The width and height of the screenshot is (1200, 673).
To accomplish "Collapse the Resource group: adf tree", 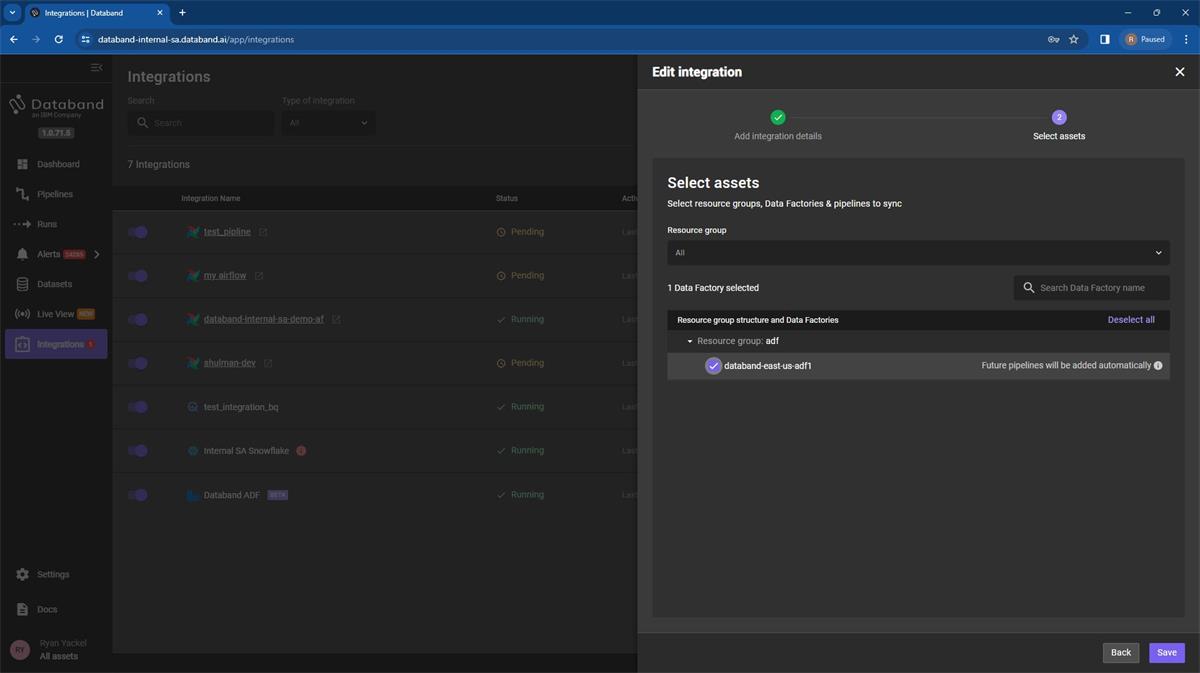I will click(x=689, y=341).
